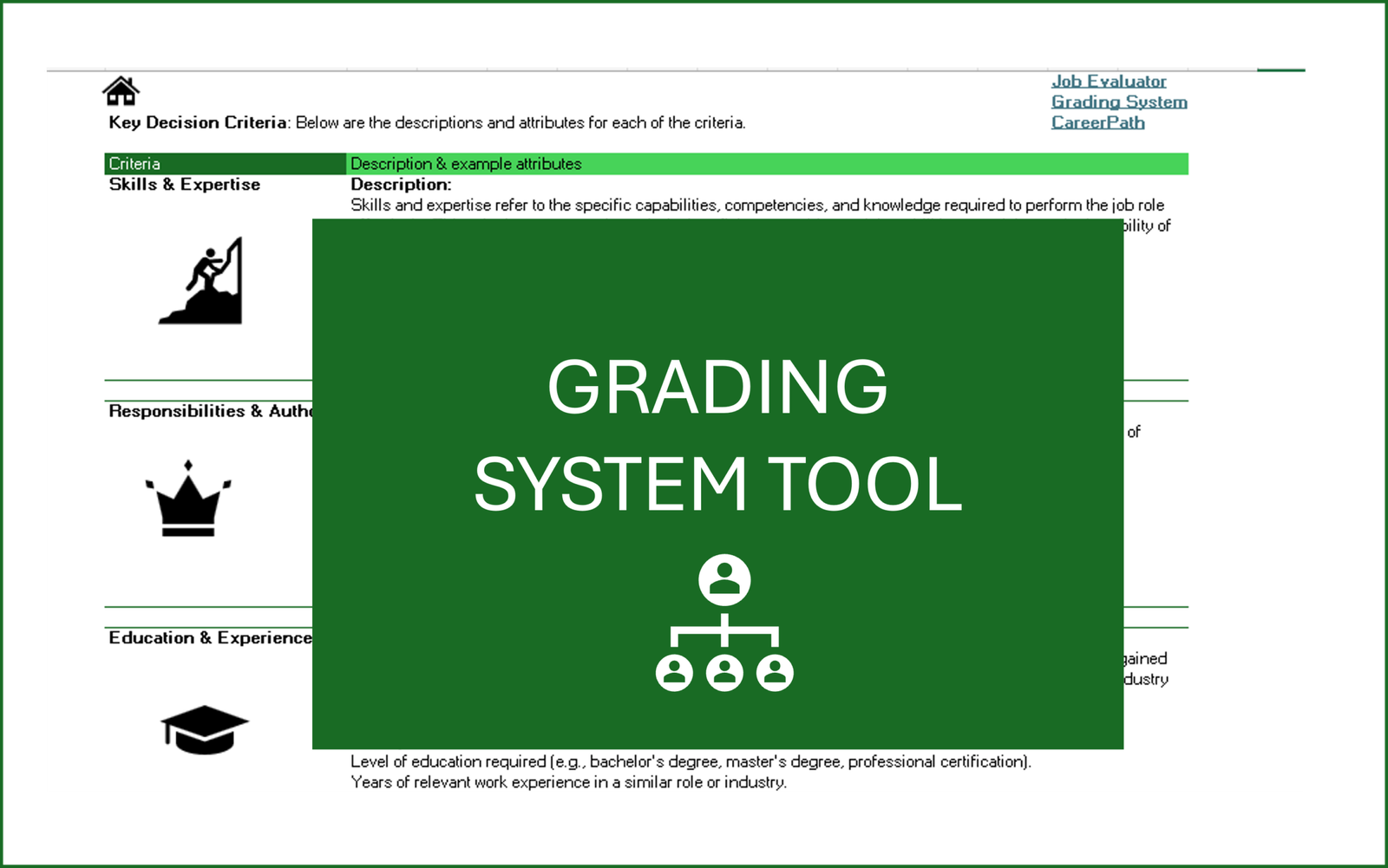Image resolution: width=1388 pixels, height=868 pixels.
Task: Select the 'Level of education required' line
Action: point(690,761)
